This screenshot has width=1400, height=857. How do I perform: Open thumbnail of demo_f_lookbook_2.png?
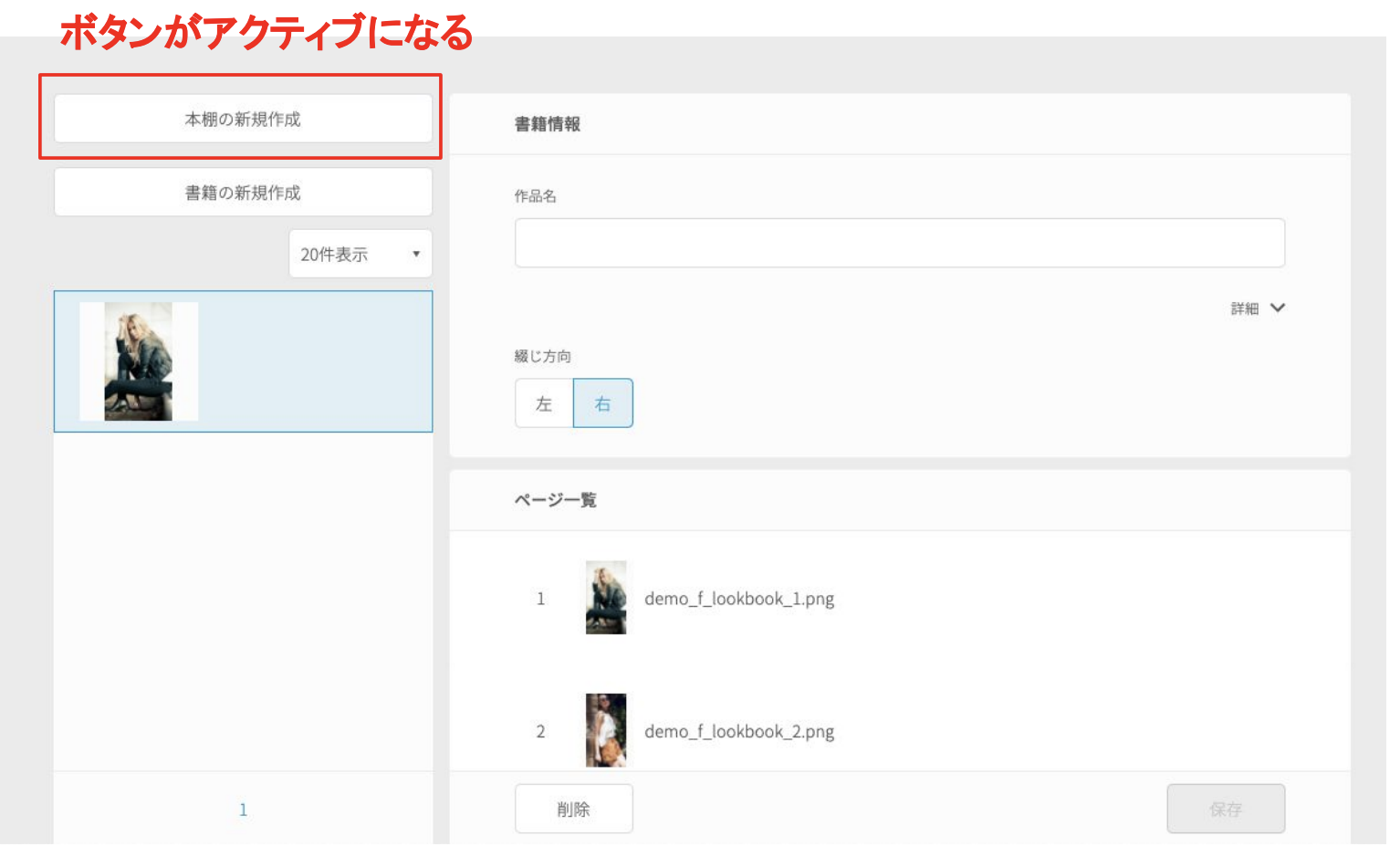coord(606,730)
